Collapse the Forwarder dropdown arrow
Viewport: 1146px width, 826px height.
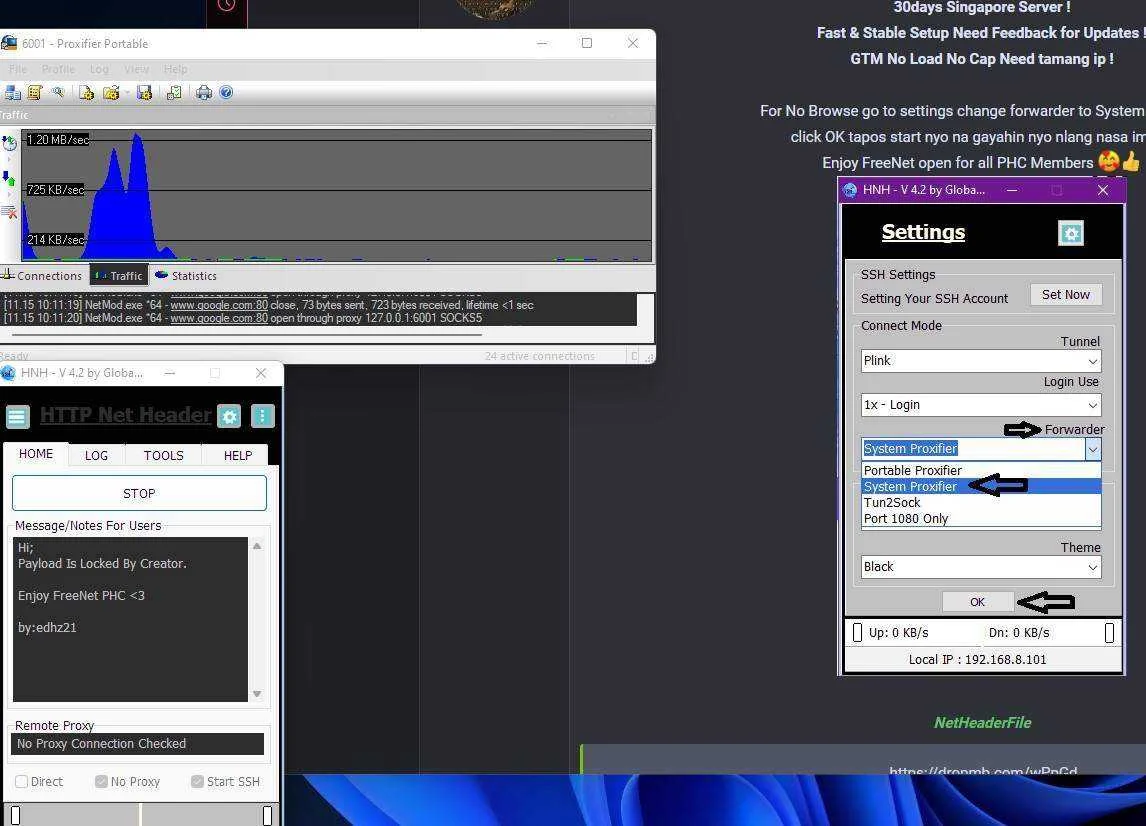click(x=1093, y=449)
